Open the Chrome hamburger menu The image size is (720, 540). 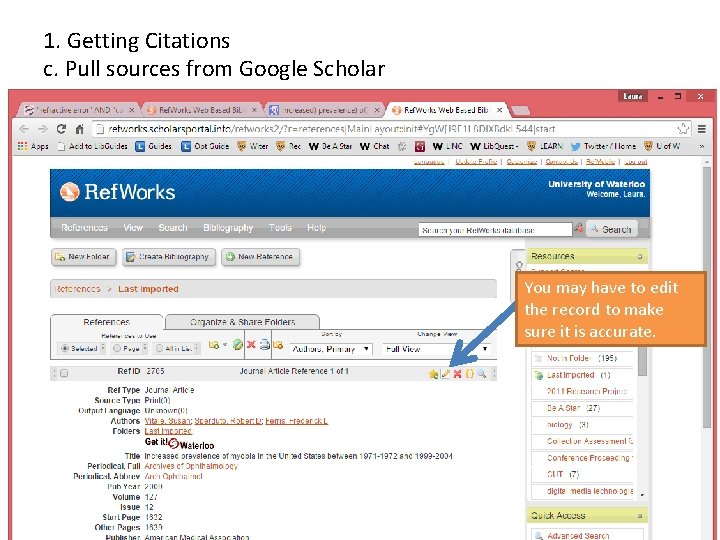(701, 129)
